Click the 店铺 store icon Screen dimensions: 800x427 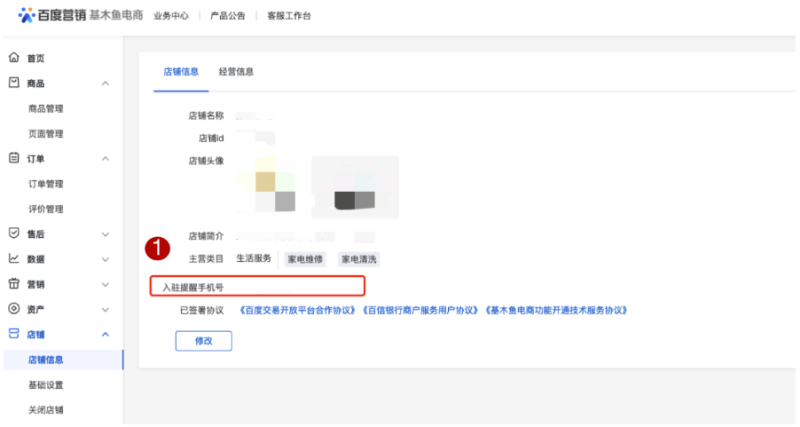coord(14,334)
